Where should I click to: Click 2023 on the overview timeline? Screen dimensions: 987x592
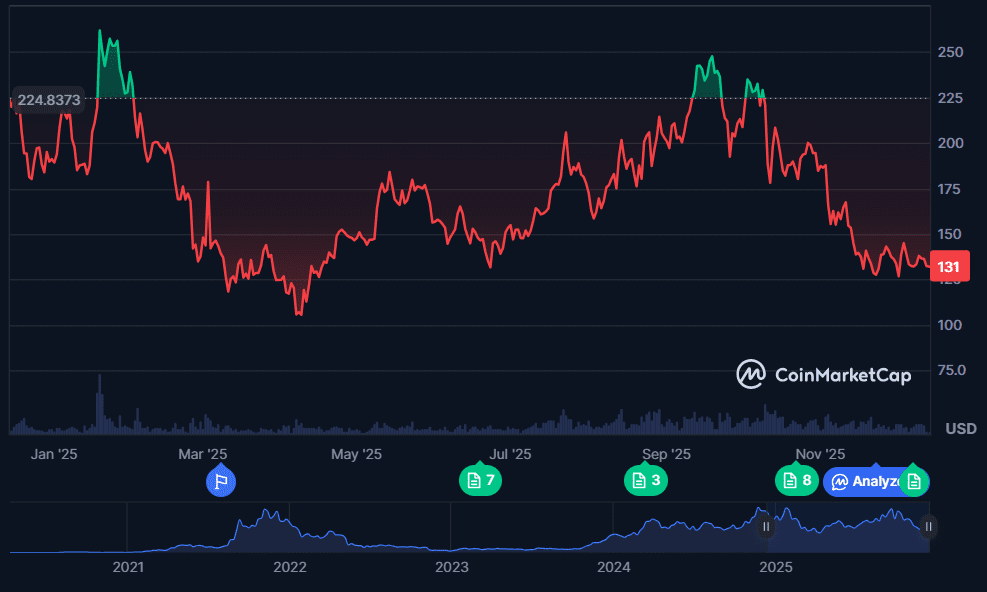pyautogui.click(x=452, y=568)
